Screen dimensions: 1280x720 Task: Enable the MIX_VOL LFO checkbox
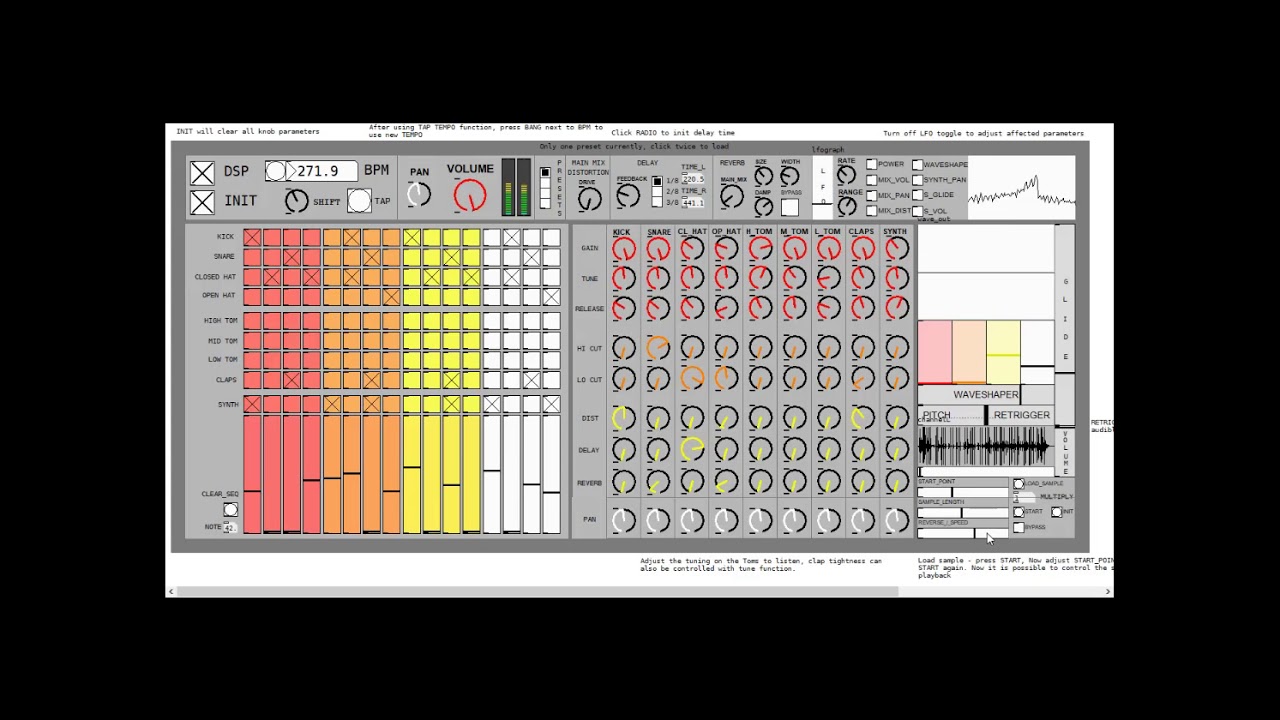point(871,180)
